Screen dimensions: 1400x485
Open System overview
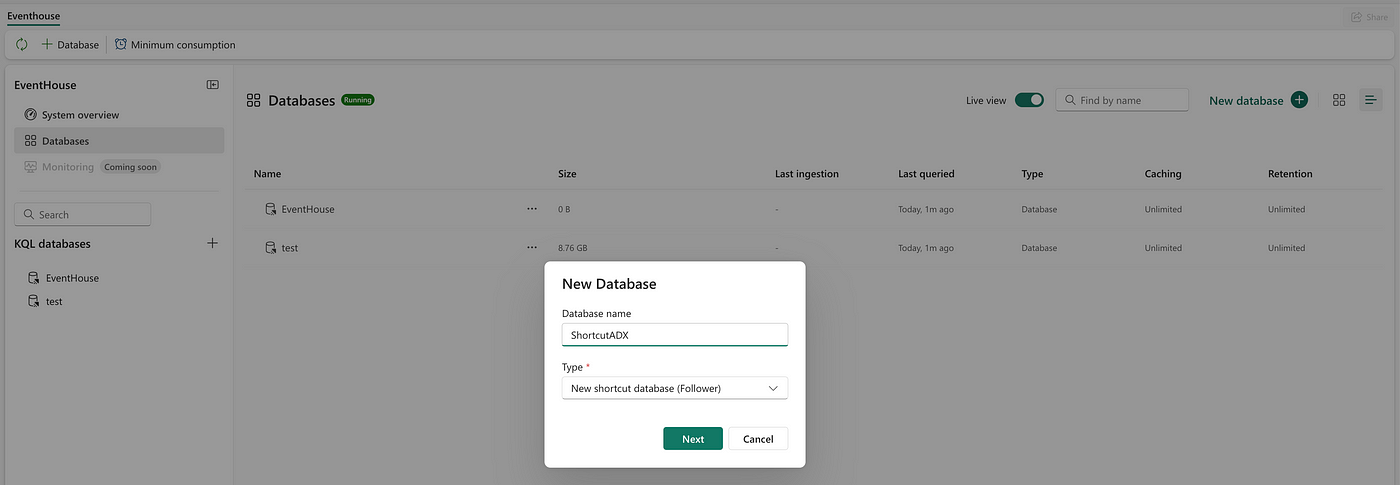(x=119, y=115)
